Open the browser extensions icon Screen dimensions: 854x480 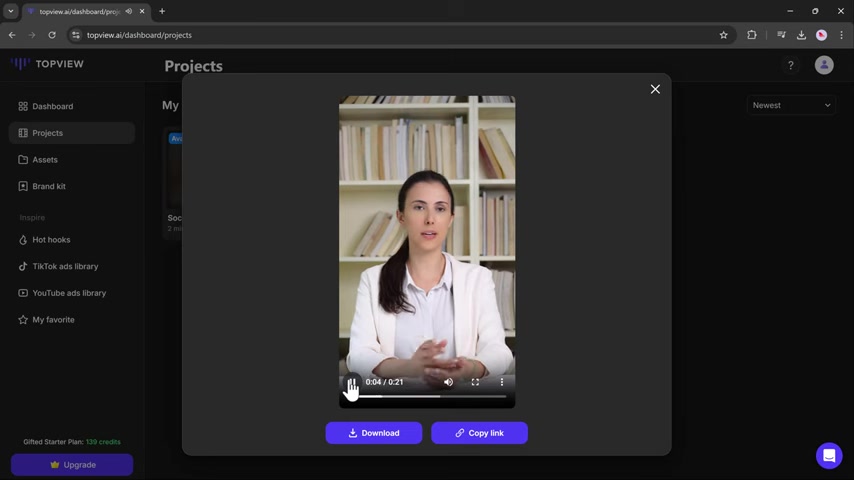752,35
